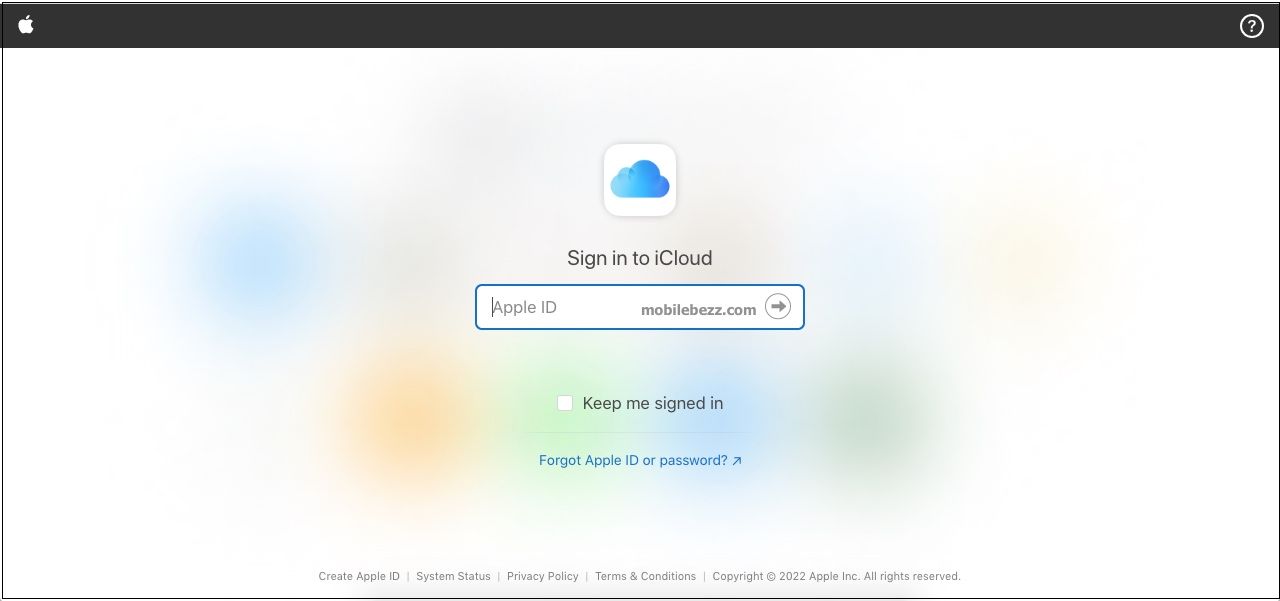The width and height of the screenshot is (1280, 601).
Task: Enable the Keep me signed in checkbox
Action: (x=565, y=403)
